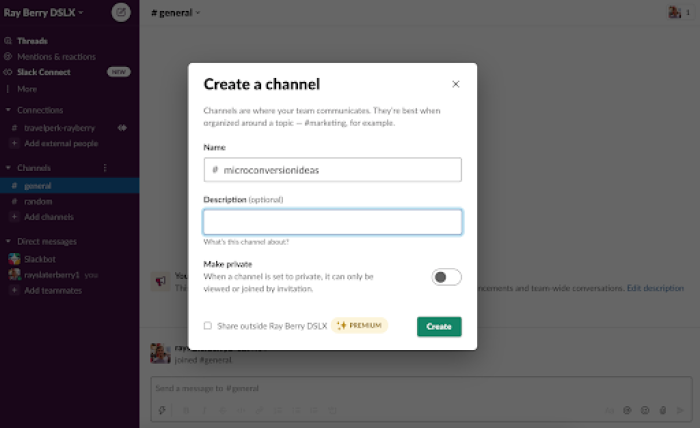Toggle the Make private switch

click(446, 277)
